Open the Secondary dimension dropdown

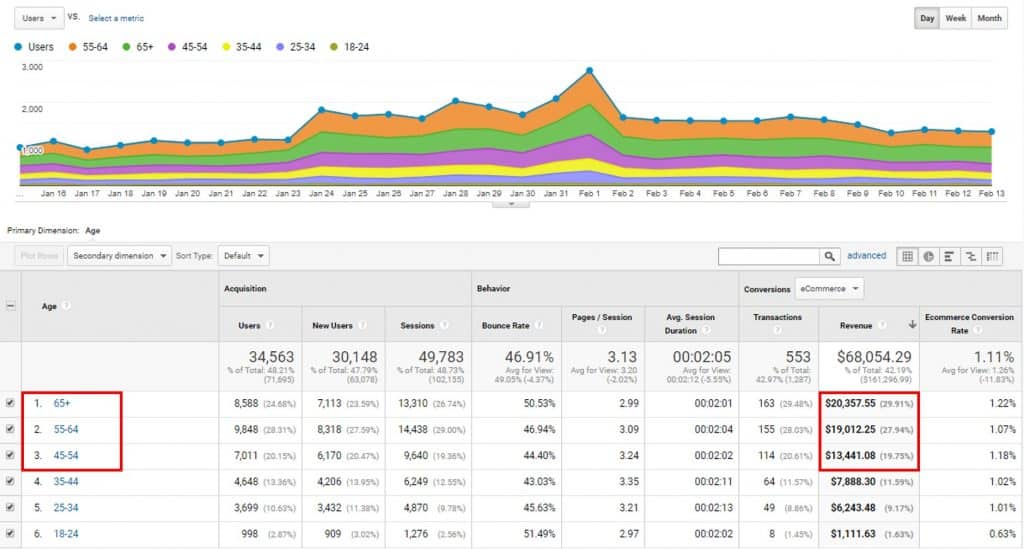point(119,256)
